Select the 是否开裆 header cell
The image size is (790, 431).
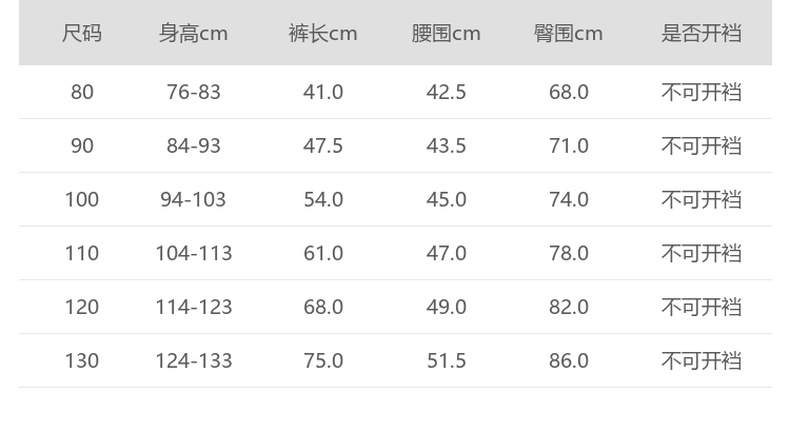click(x=701, y=33)
